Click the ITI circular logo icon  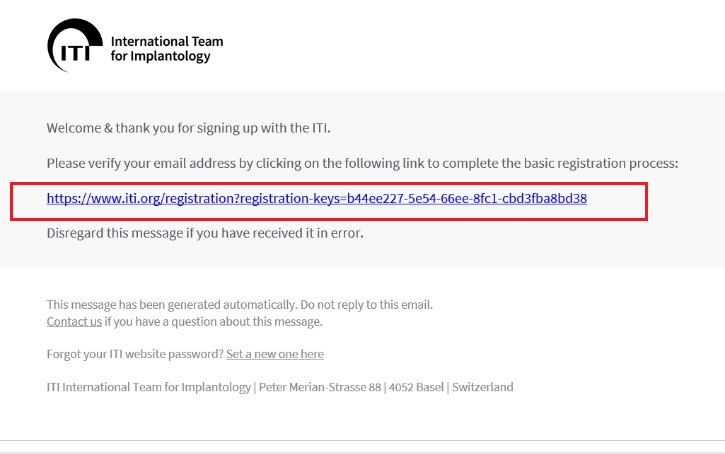[x=75, y=45]
